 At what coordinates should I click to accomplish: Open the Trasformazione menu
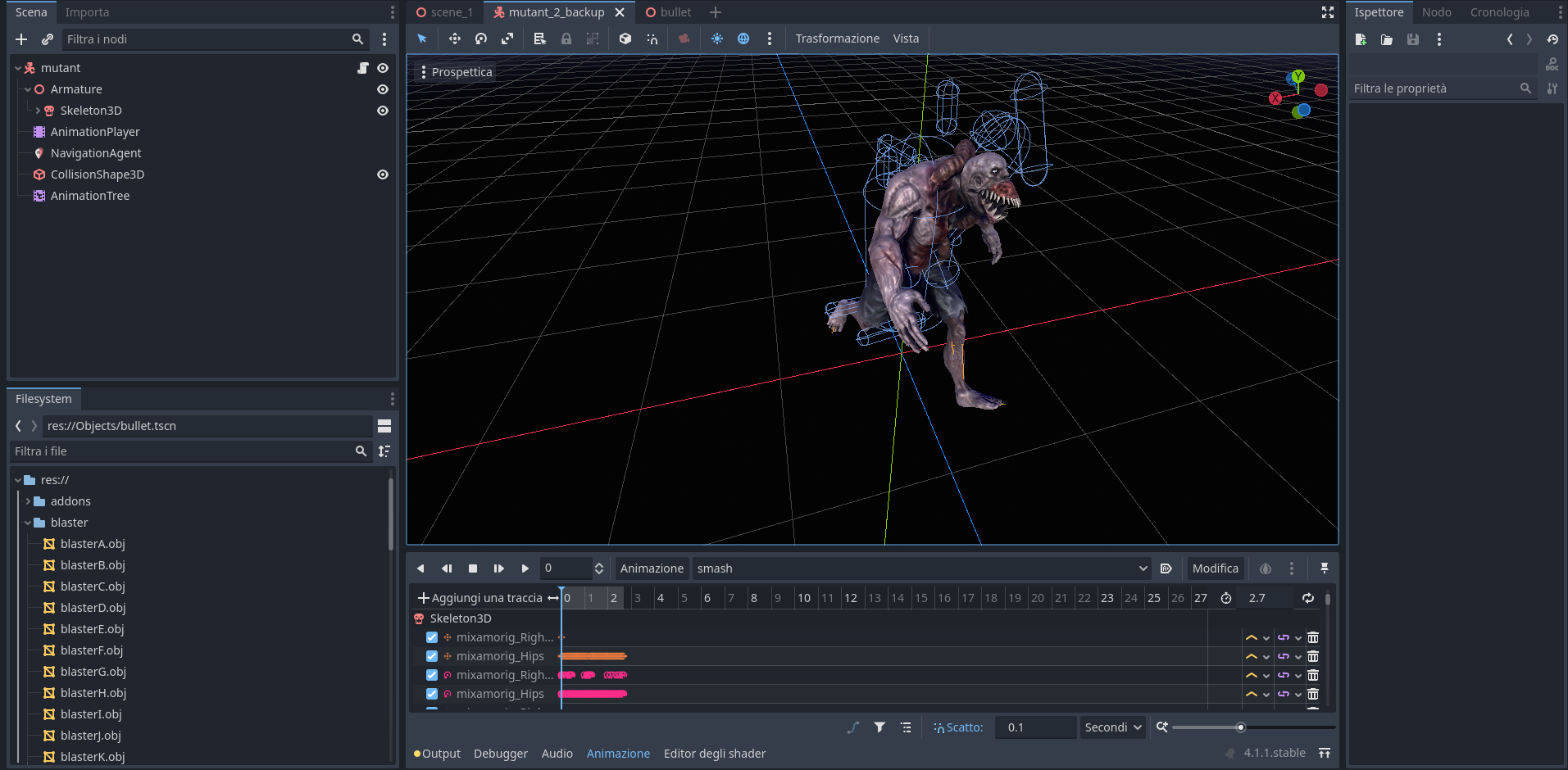tap(837, 38)
